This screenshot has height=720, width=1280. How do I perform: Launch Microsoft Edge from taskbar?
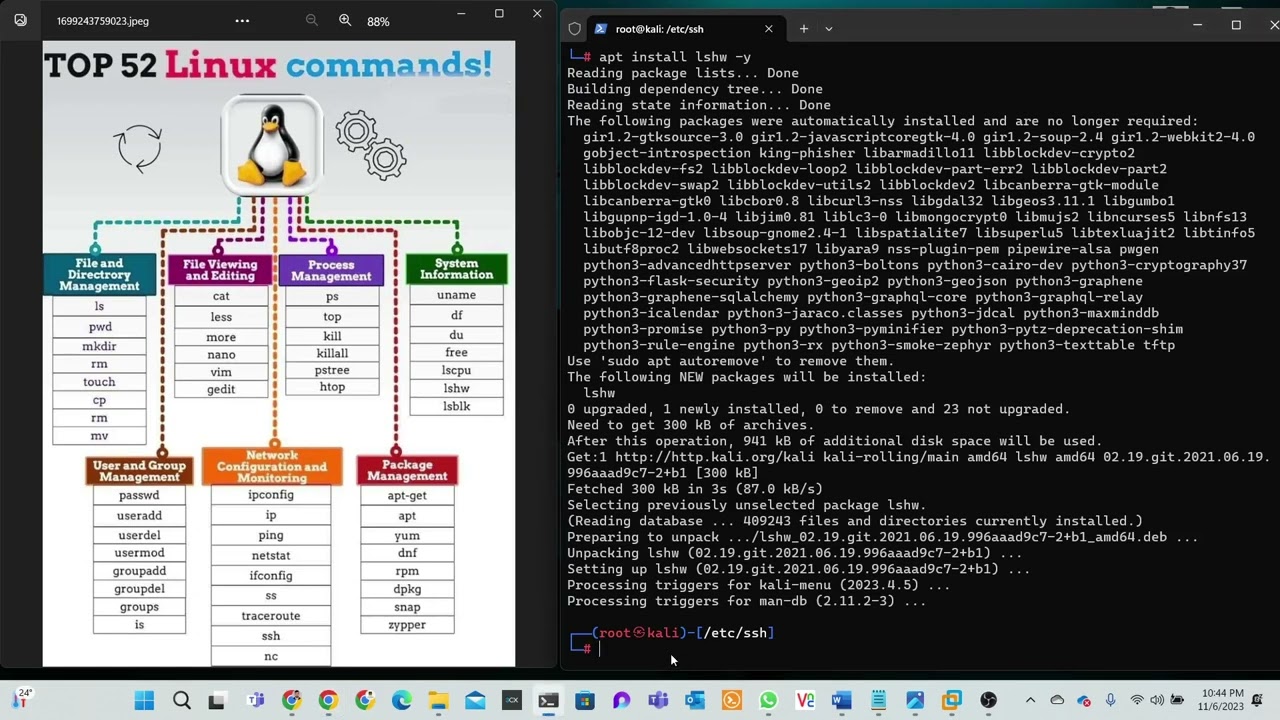click(x=401, y=700)
